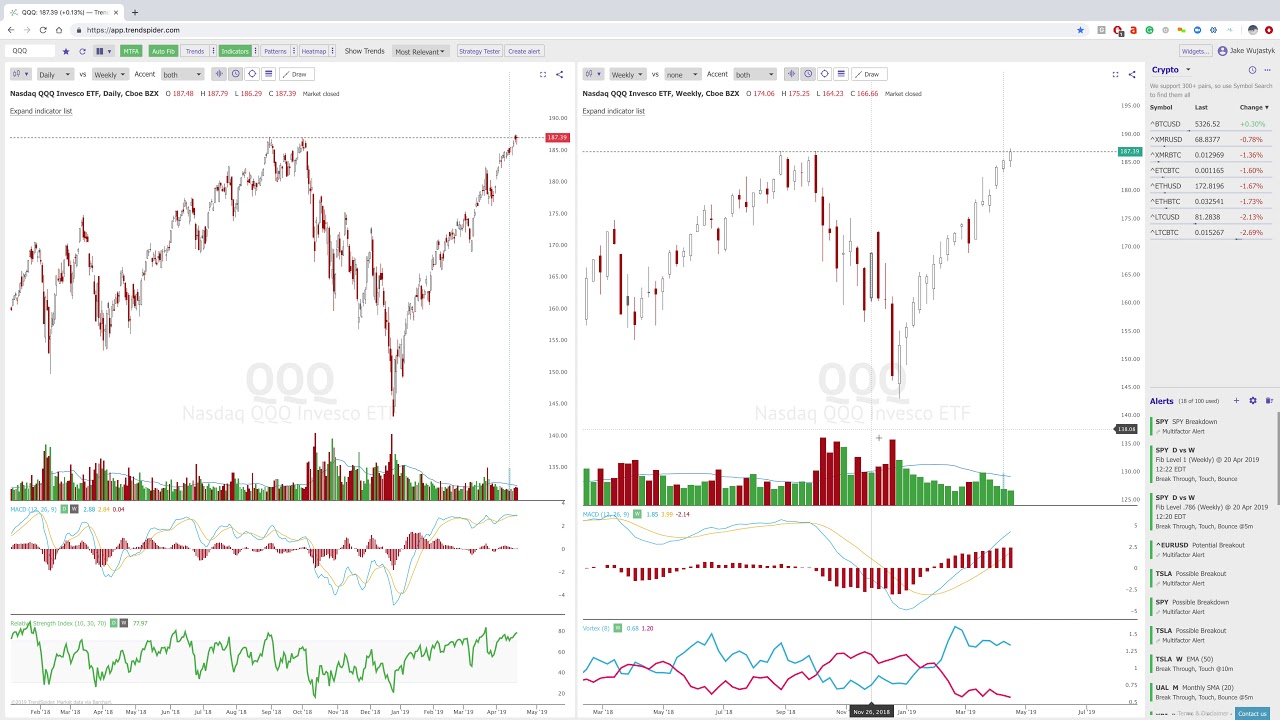The height and width of the screenshot is (720, 1280).
Task: Toggle right chart crosshair icon
Action: click(x=824, y=74)
